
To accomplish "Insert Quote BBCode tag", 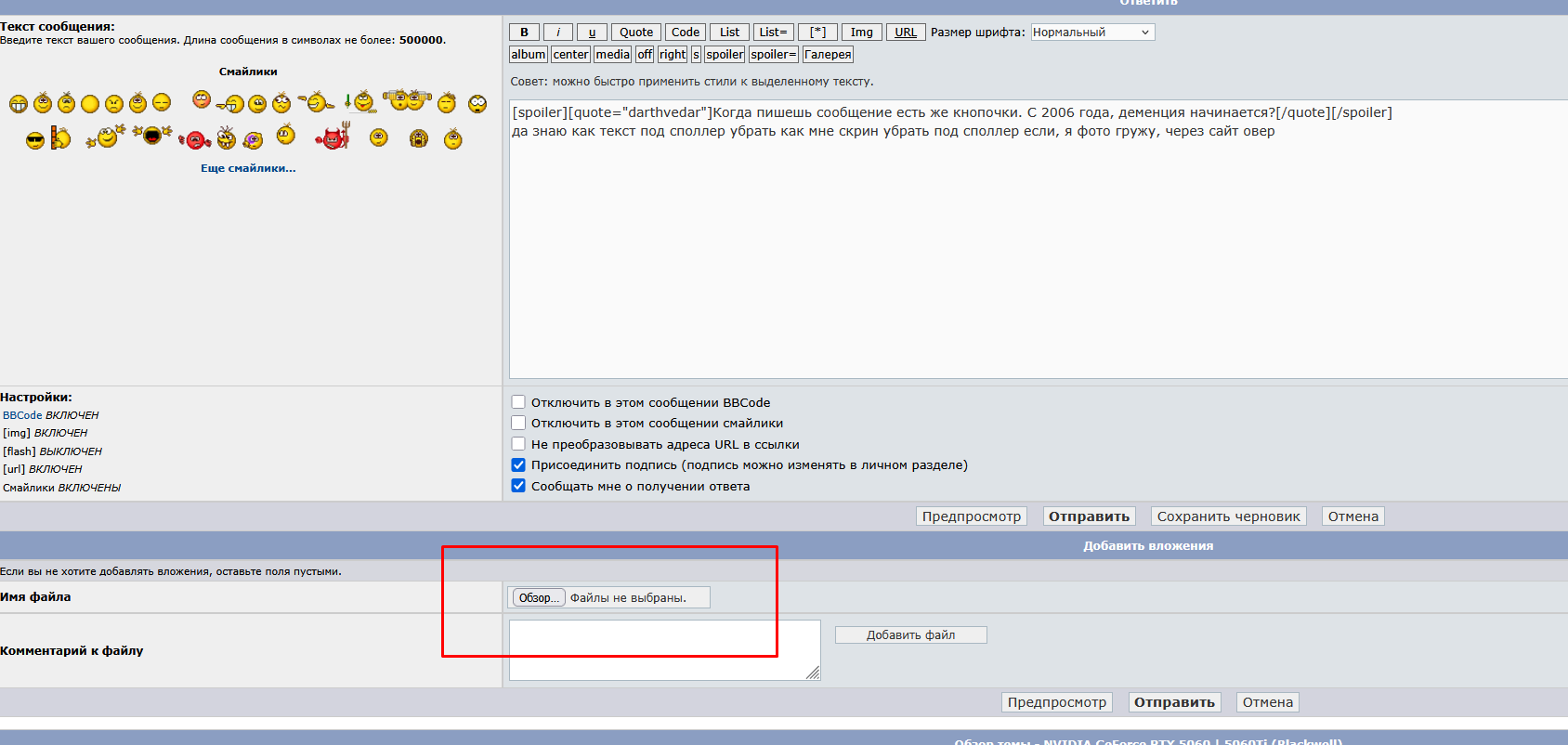I will coord(636,33).
